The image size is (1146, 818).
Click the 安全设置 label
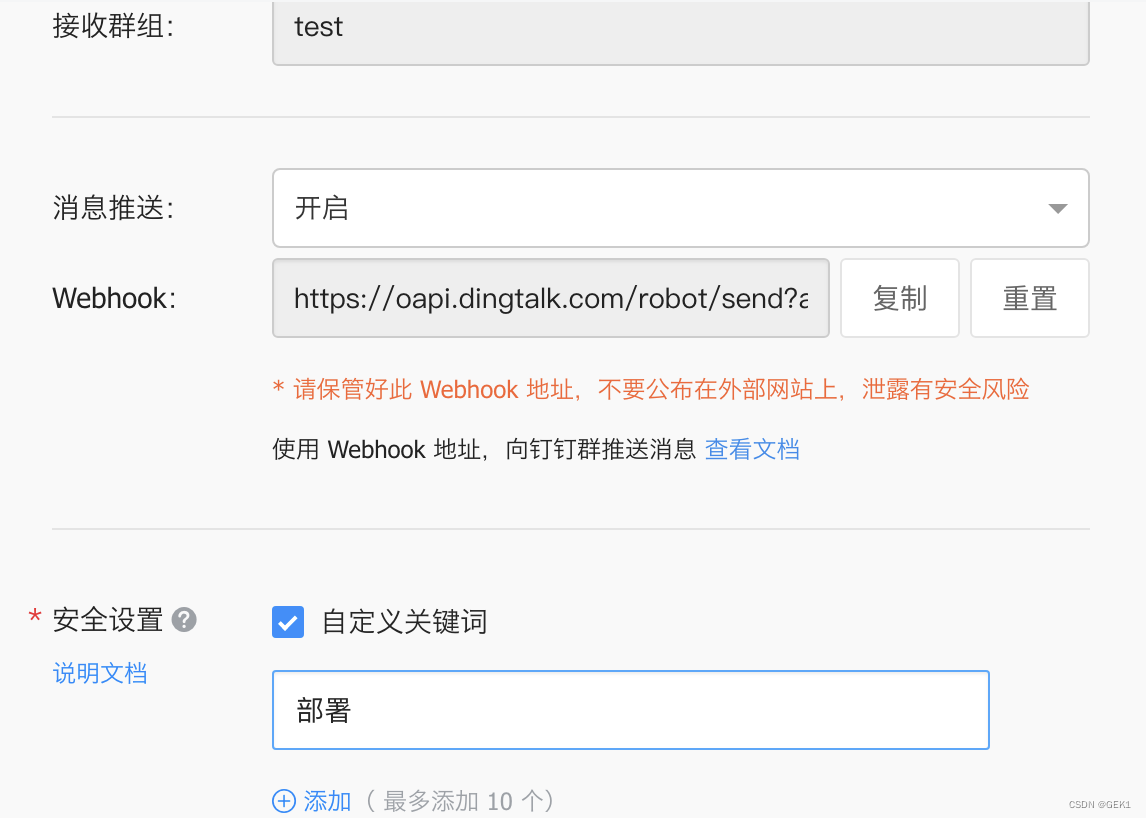107,620
